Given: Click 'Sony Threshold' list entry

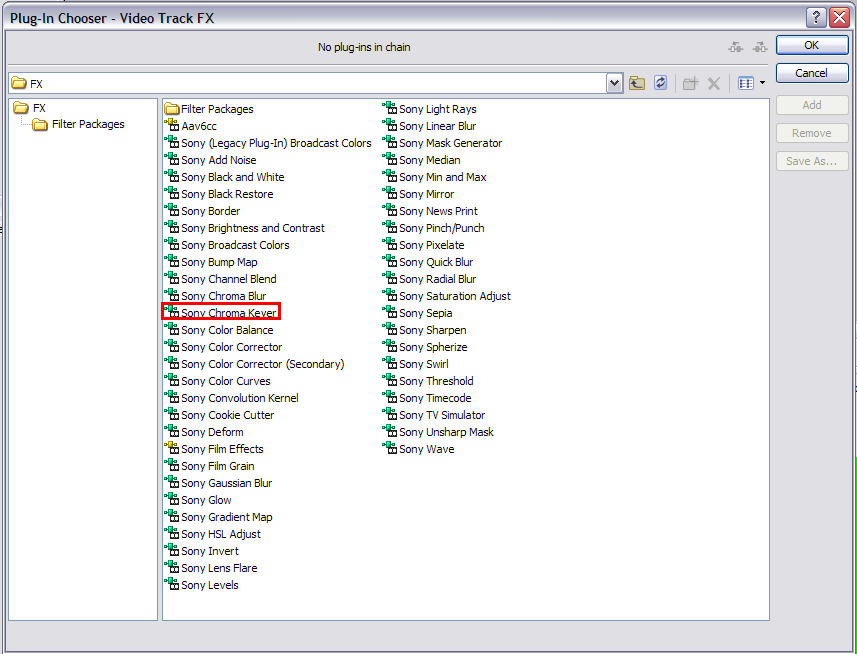Looking at the screenshot, I should tap(436, 381).
